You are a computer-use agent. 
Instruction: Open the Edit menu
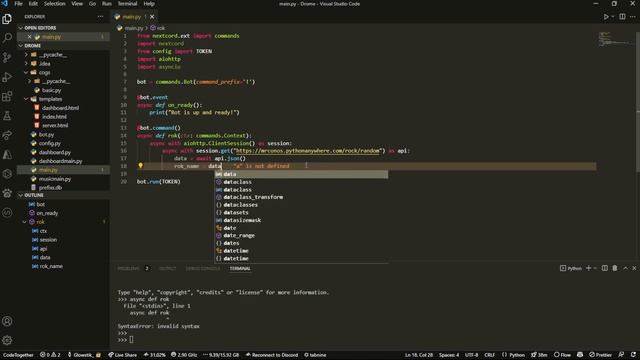(x=33, y=4)
